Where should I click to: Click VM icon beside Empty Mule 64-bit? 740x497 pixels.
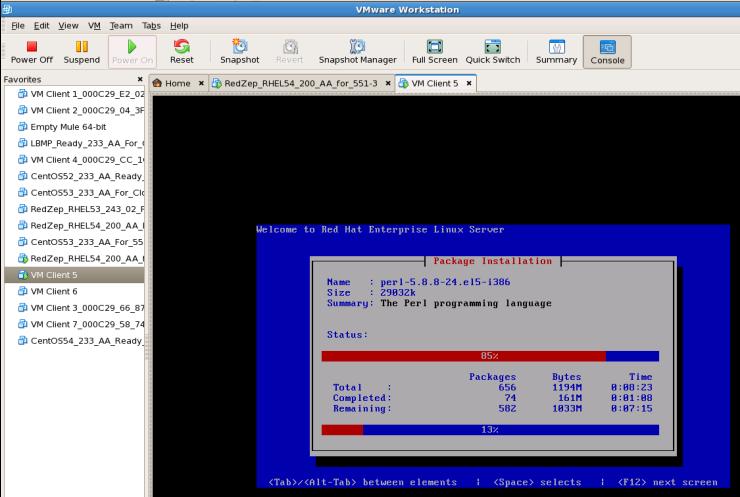click(x=22, y=126)
